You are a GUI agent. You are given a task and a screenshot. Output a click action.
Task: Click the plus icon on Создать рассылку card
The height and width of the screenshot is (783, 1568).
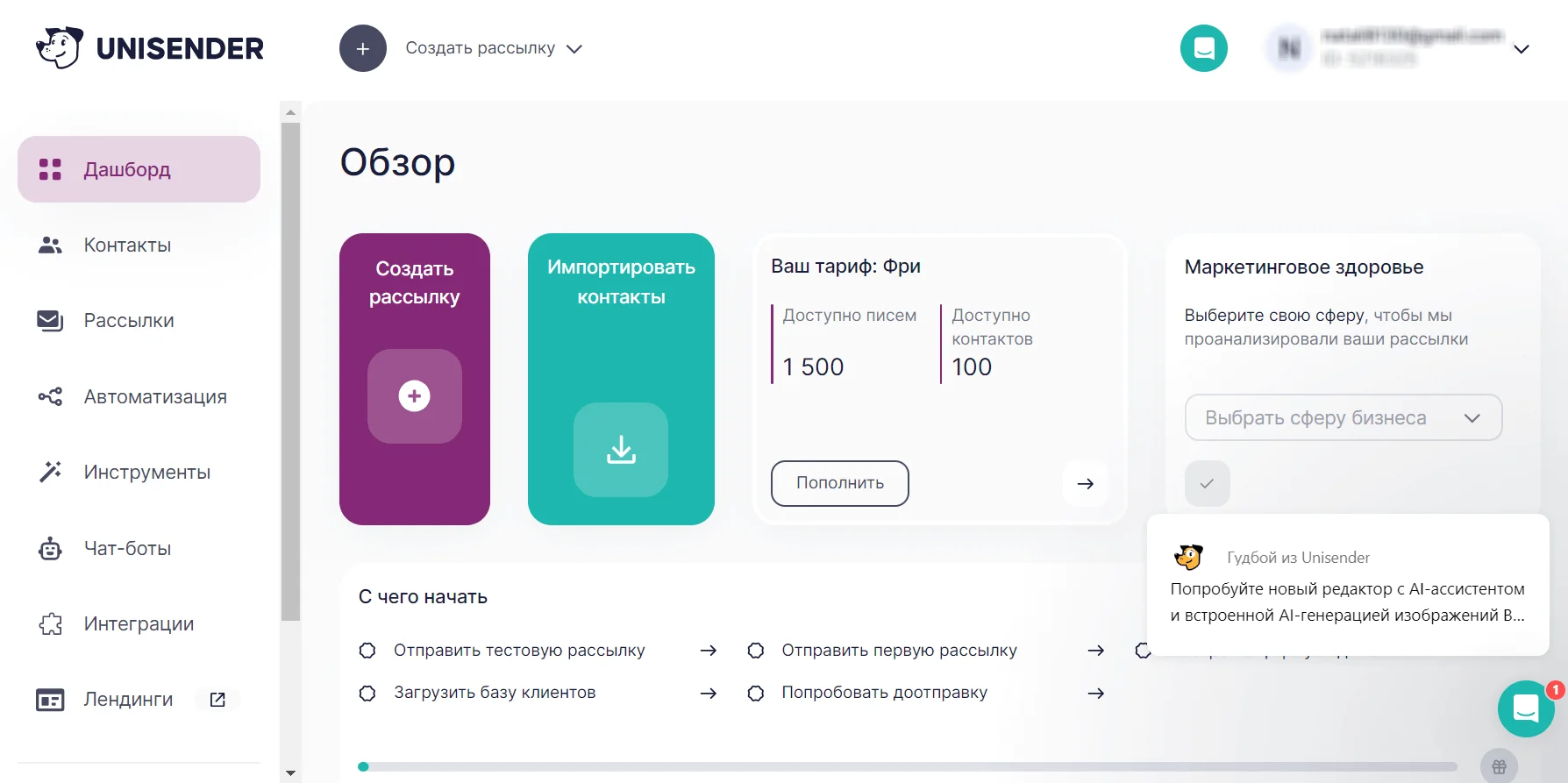(415, 396)
